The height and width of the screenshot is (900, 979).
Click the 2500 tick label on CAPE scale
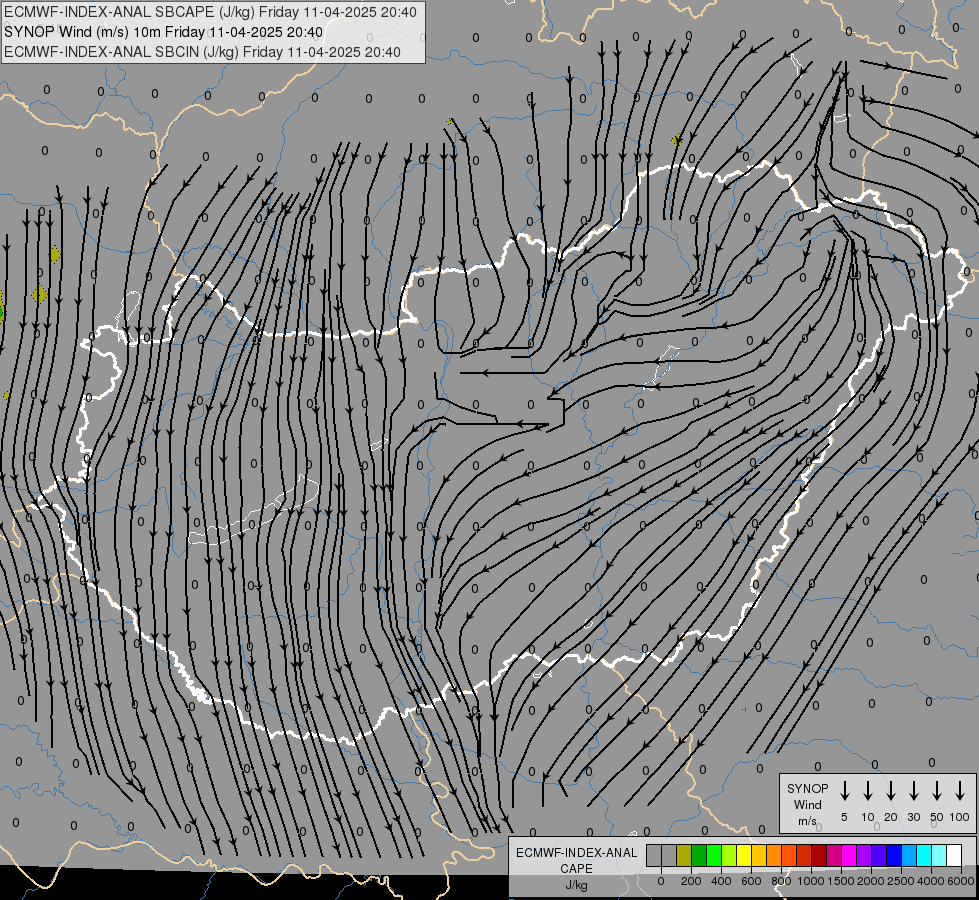[901, 881]
